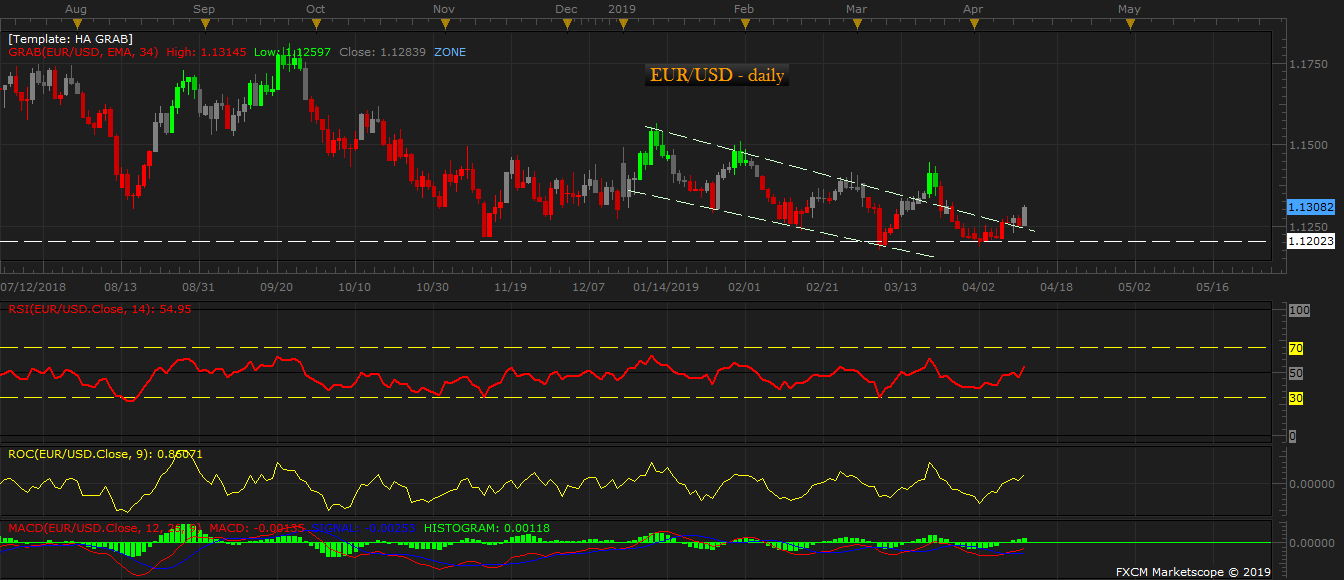The width and height of the screenshot is (1344, 580).
Task: Click the Apr month marker triangle
Action: pos(971,25)
